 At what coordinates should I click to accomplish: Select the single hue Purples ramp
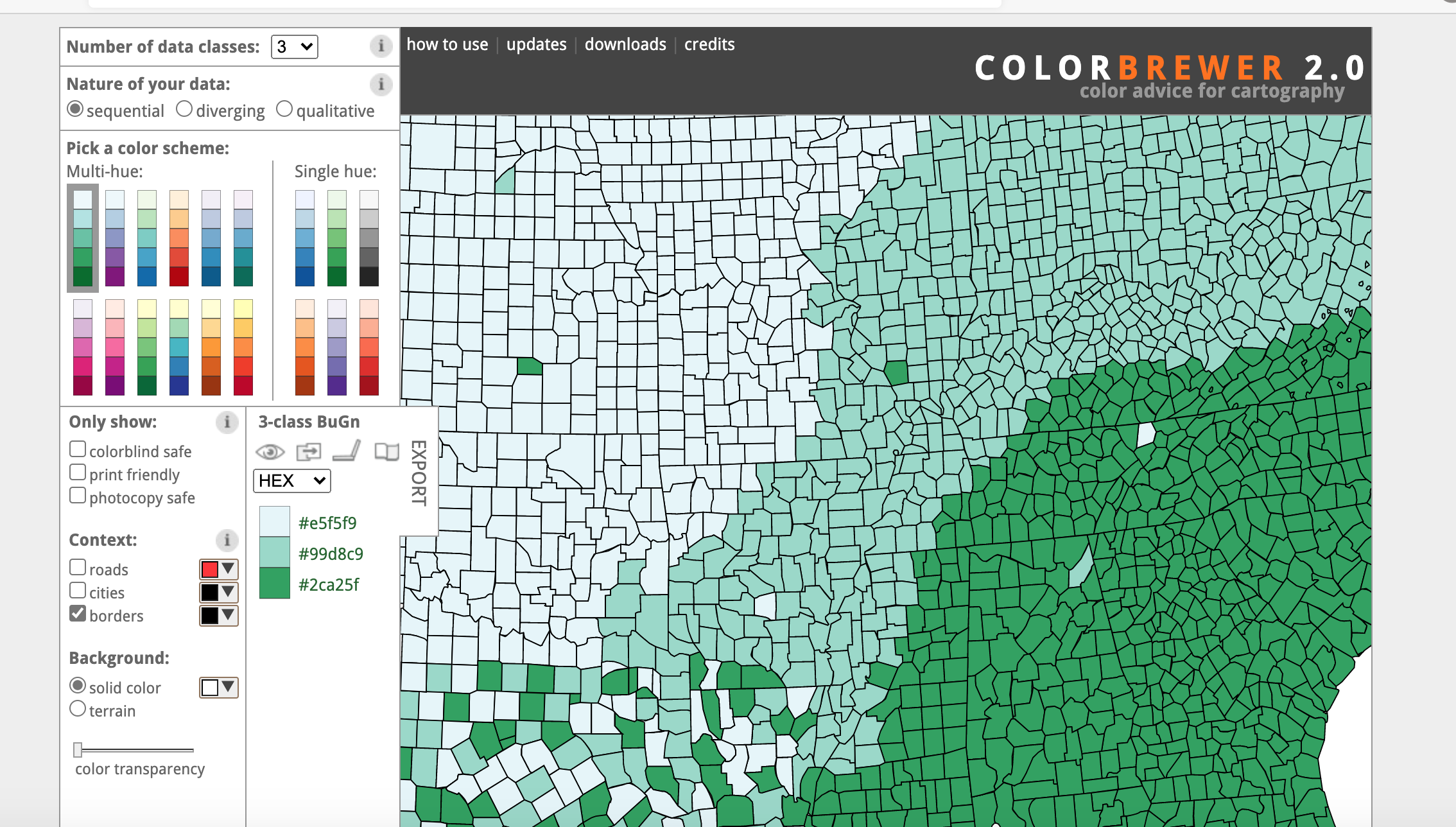point(337,347)
